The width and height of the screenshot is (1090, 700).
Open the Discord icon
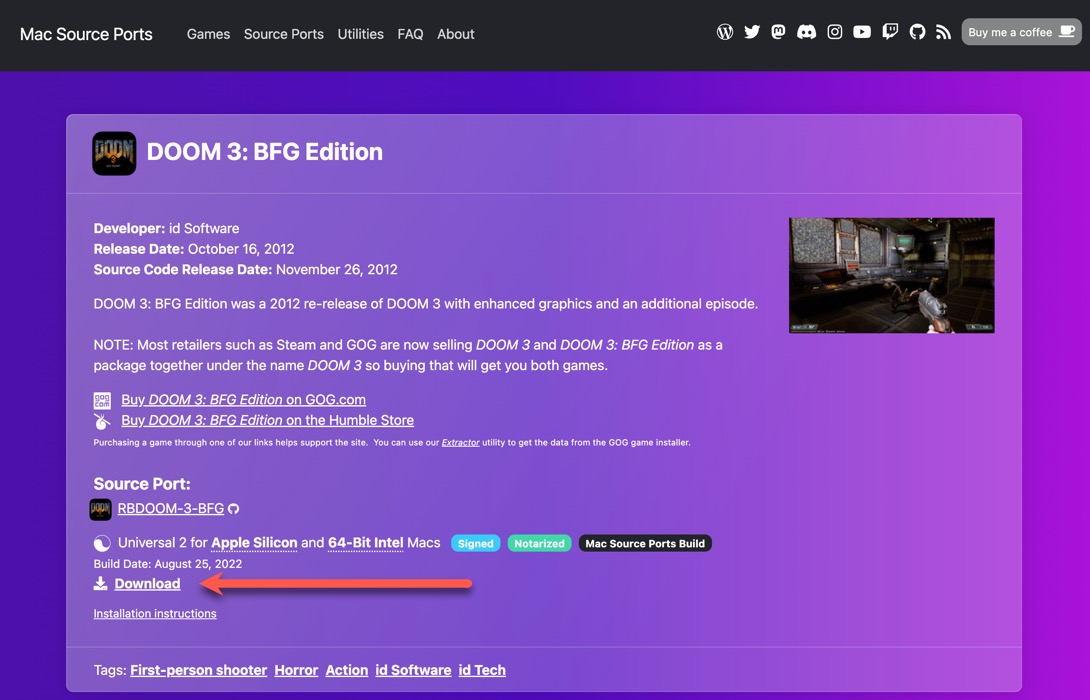[x=806, y=31]
